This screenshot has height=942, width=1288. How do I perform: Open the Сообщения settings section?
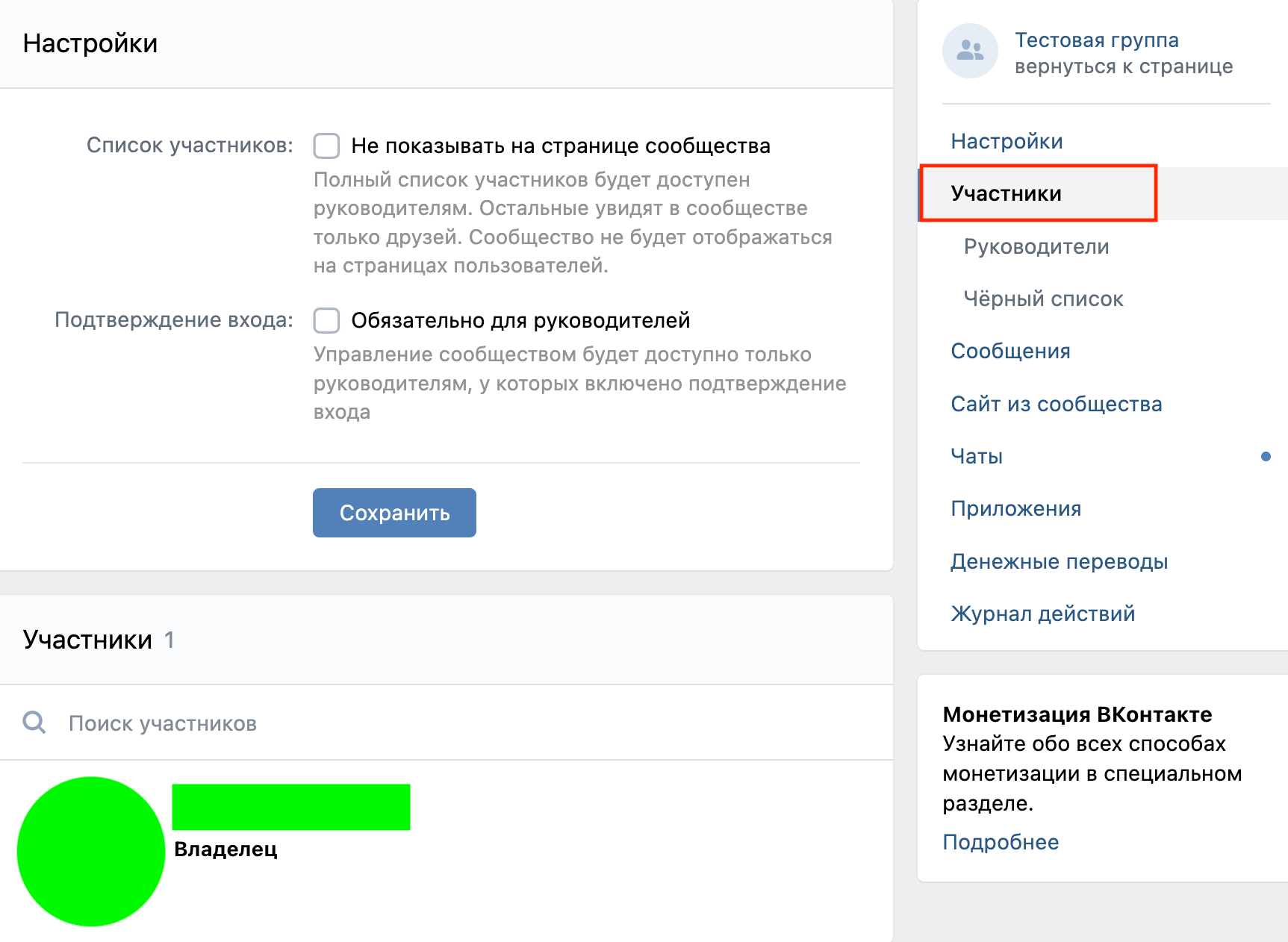(1010, 351)
